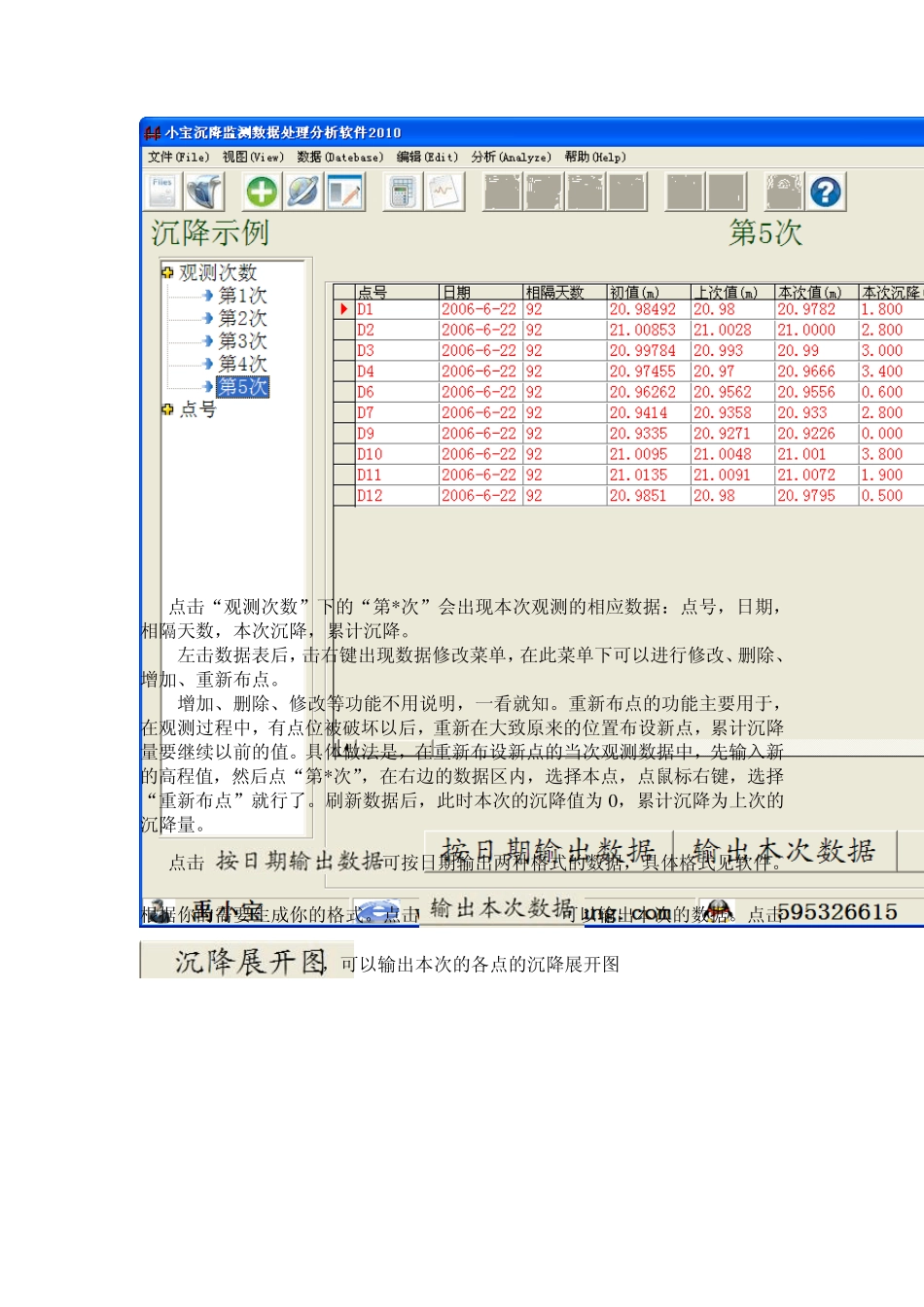The height and width of the screenshot is (1307, 924).
Task: Collapse the 观测次数 tree node
Action: click(167, 273)
